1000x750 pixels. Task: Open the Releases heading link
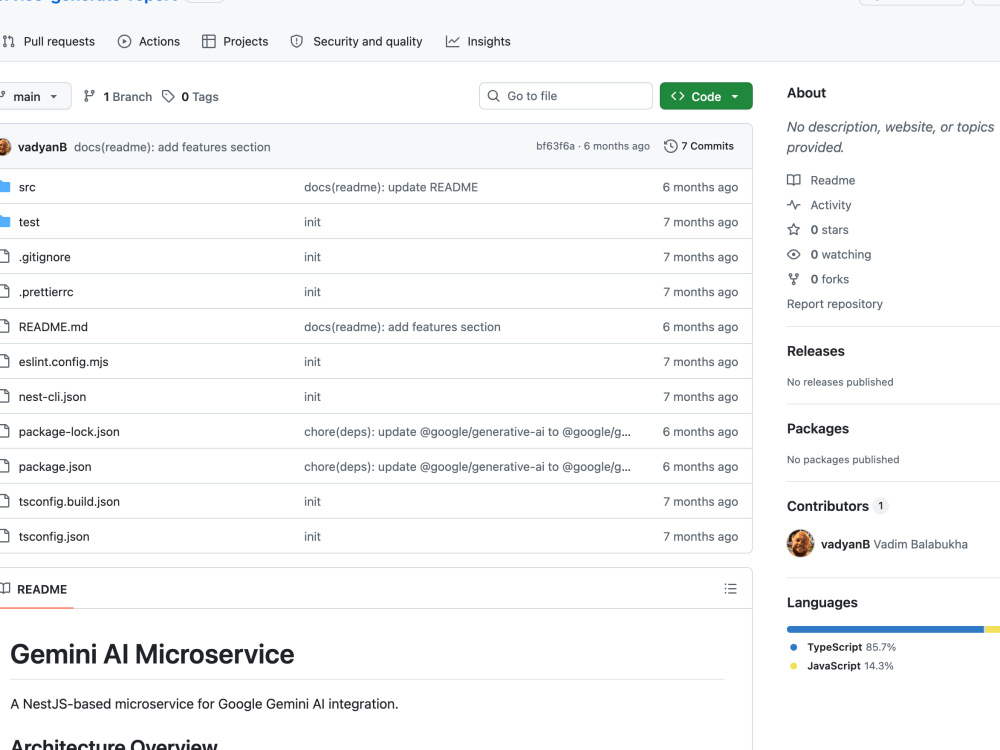click(x=816, y=351)
